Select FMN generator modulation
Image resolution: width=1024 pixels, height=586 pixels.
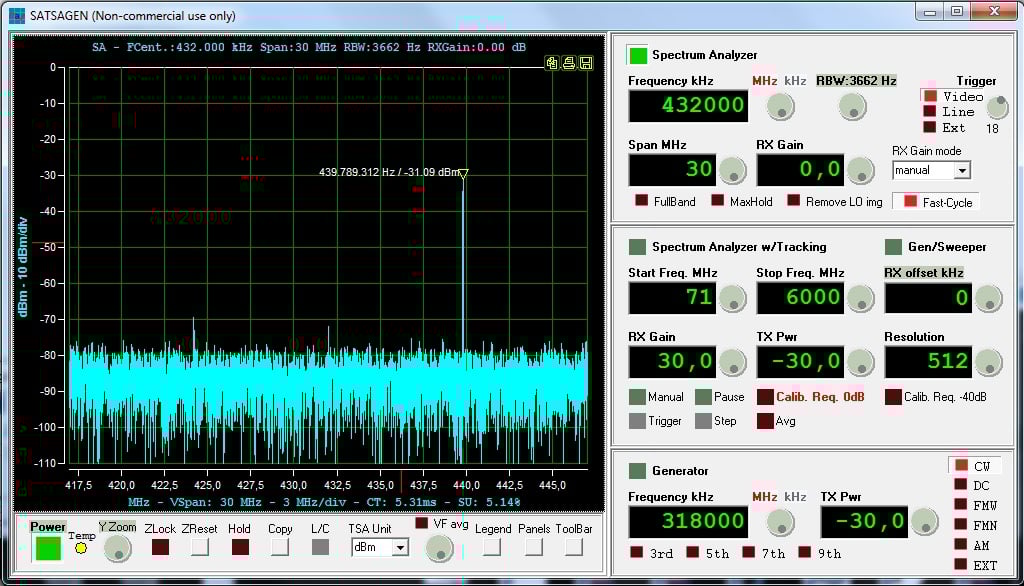tap(961, 525)
